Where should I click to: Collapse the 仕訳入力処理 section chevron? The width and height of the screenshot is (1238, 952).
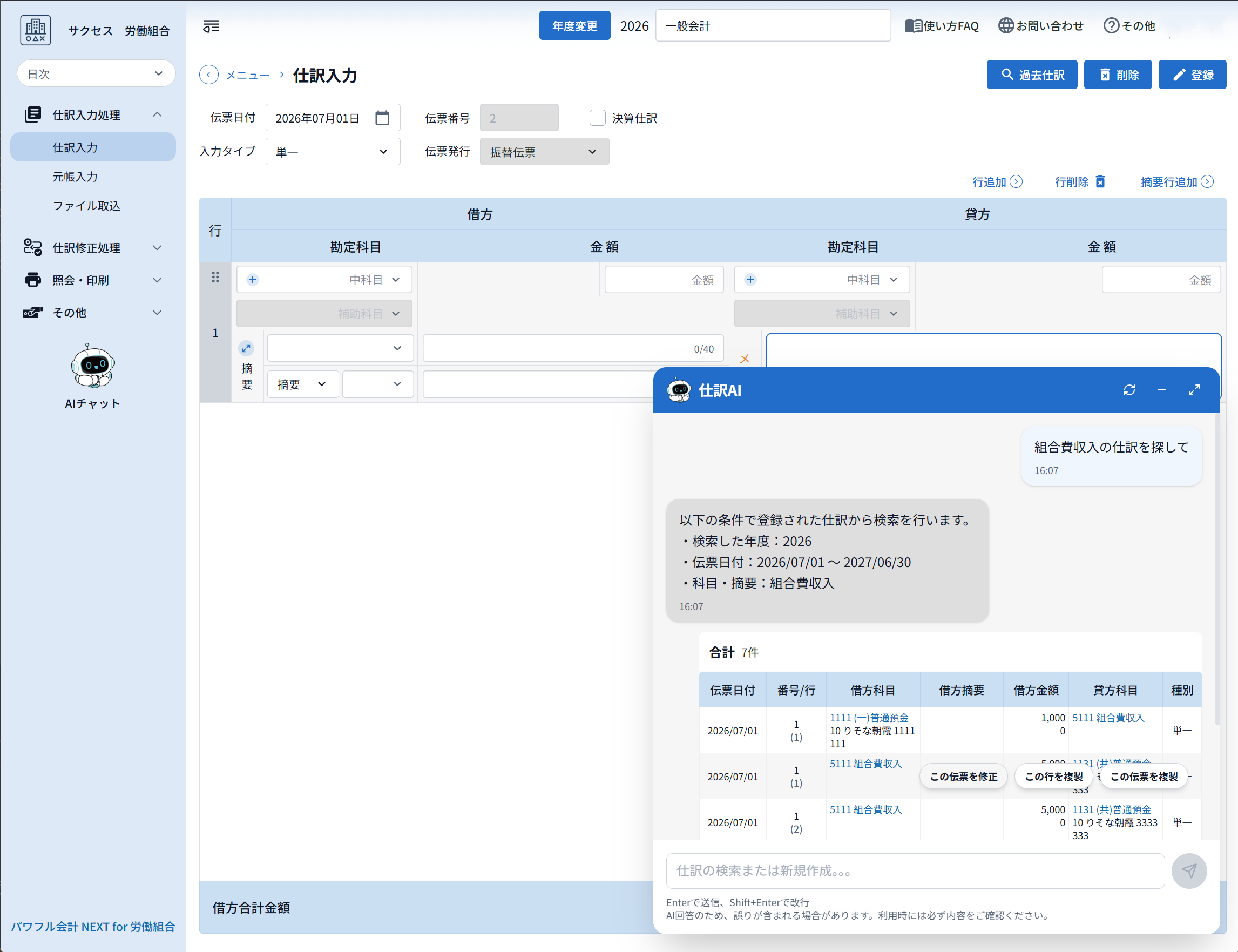[x=158, y=114]
